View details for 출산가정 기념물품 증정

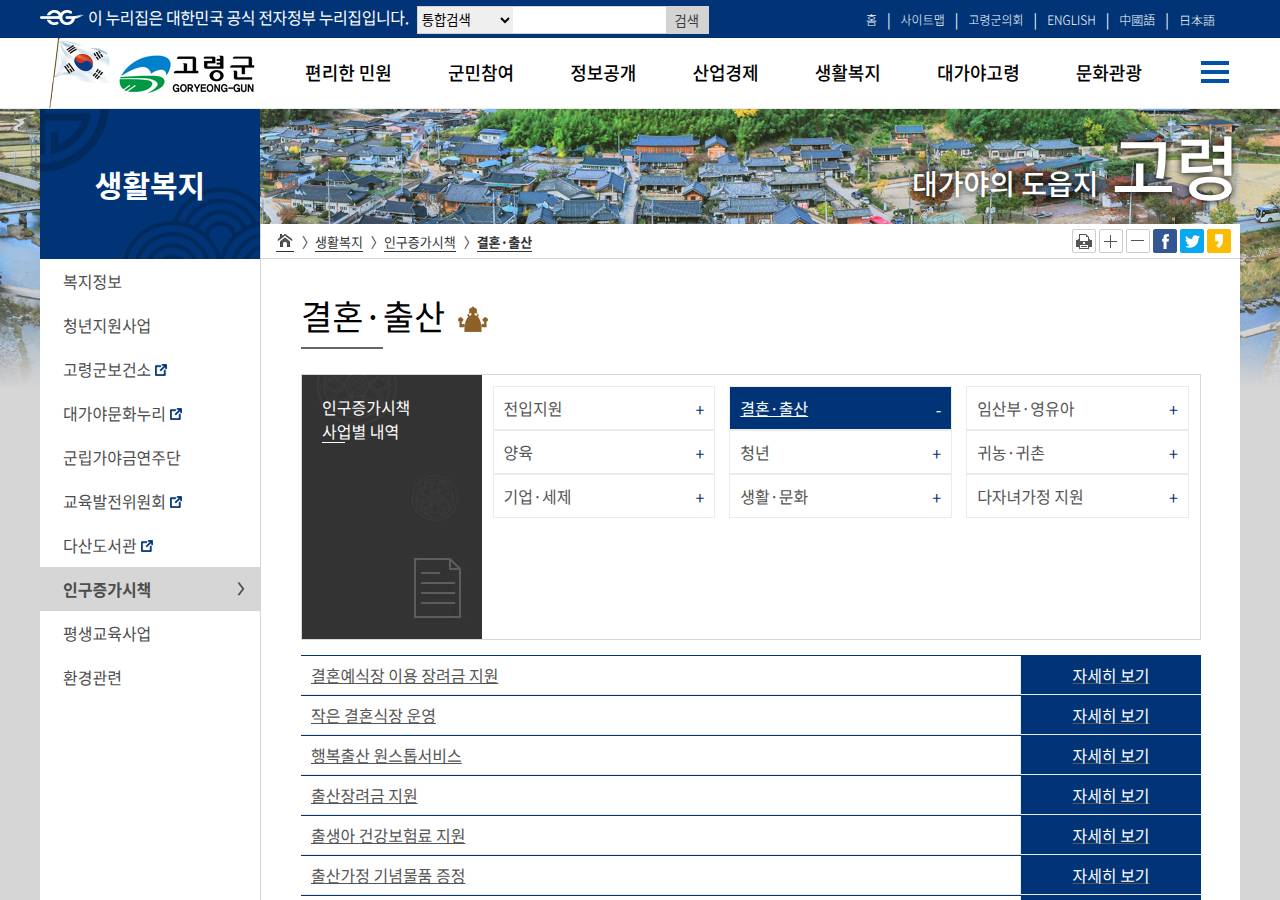pos(1110,875)
